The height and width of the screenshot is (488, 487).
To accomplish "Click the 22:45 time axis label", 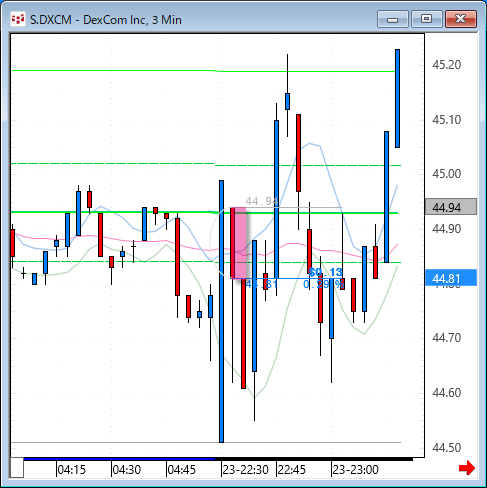I will (x=292, y=470).
